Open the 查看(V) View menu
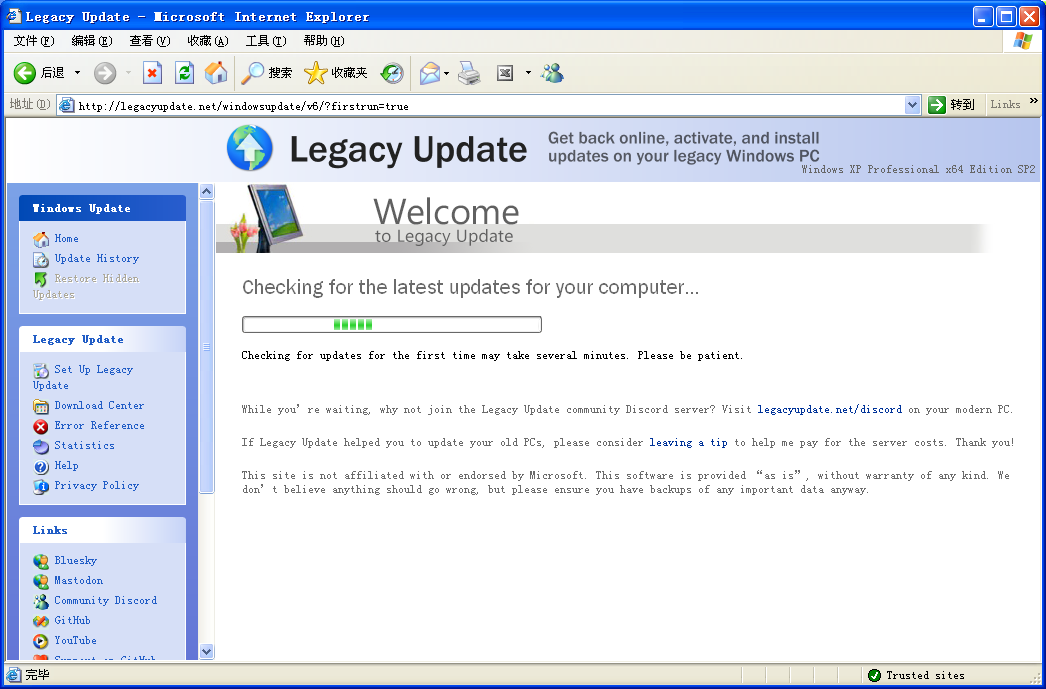 (x=149, y=41)
